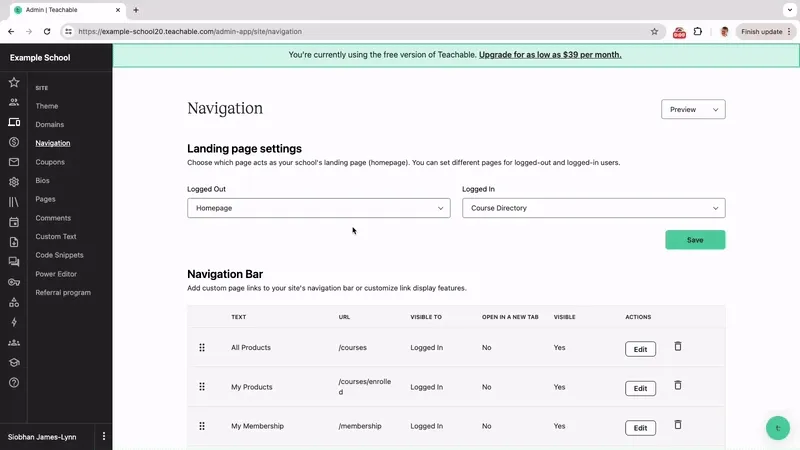This screenshot has height=450, width=800.
Task: Go to Theme in Site menu
Action: [x=47, y=106]
